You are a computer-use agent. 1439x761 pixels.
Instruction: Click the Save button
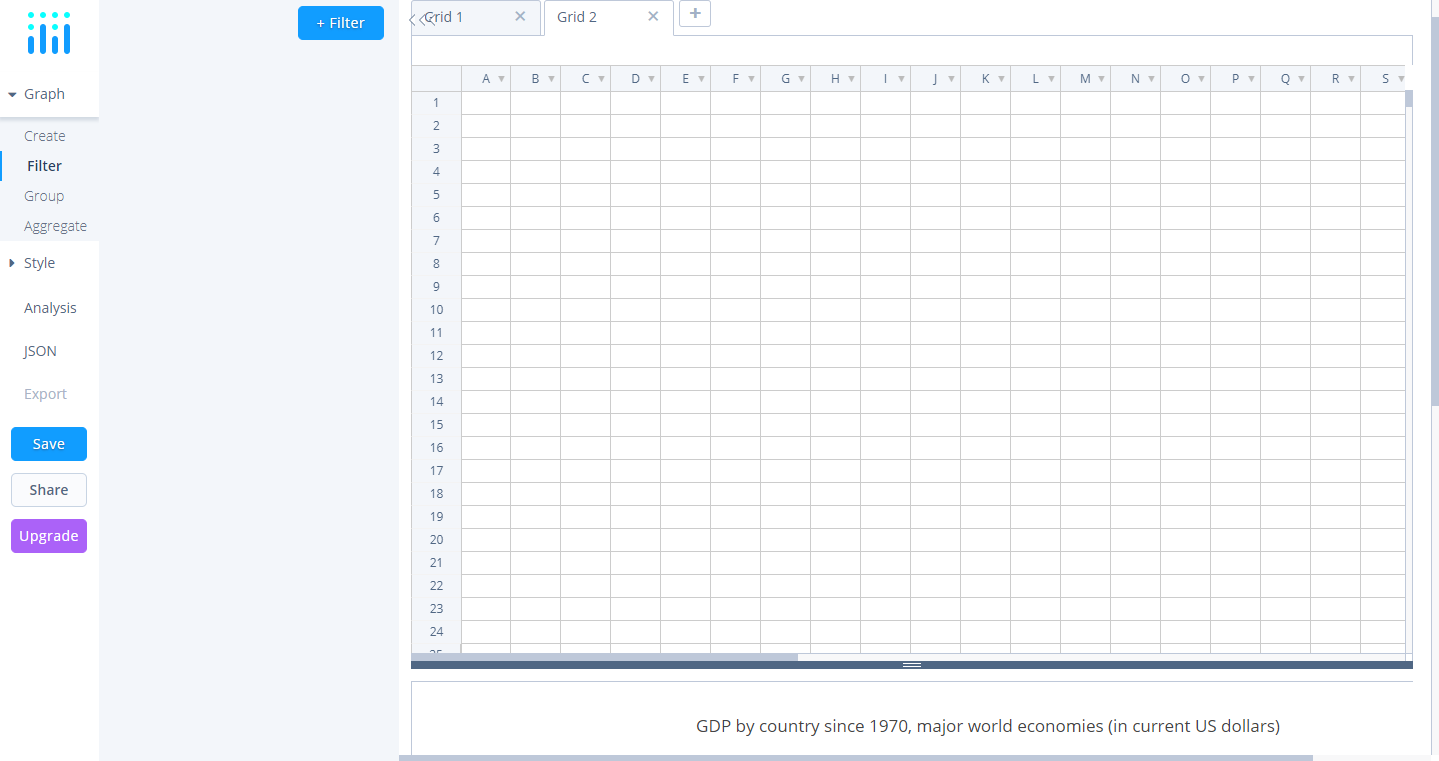click(49, 444)
